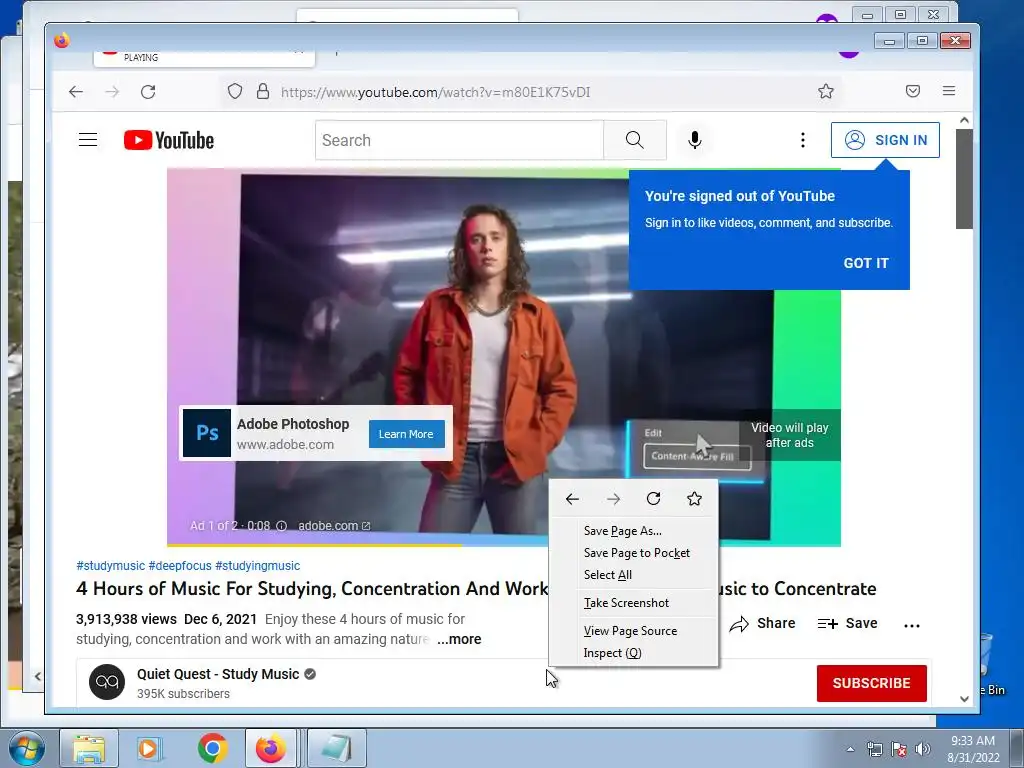This screenshot has height=768, width=1024.
Task: Choose Back arrow in context menu
Action: click(x=572, y=499)
